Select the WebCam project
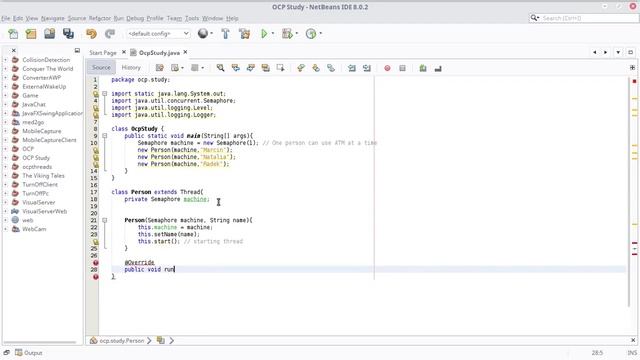 tap(34, 229)
